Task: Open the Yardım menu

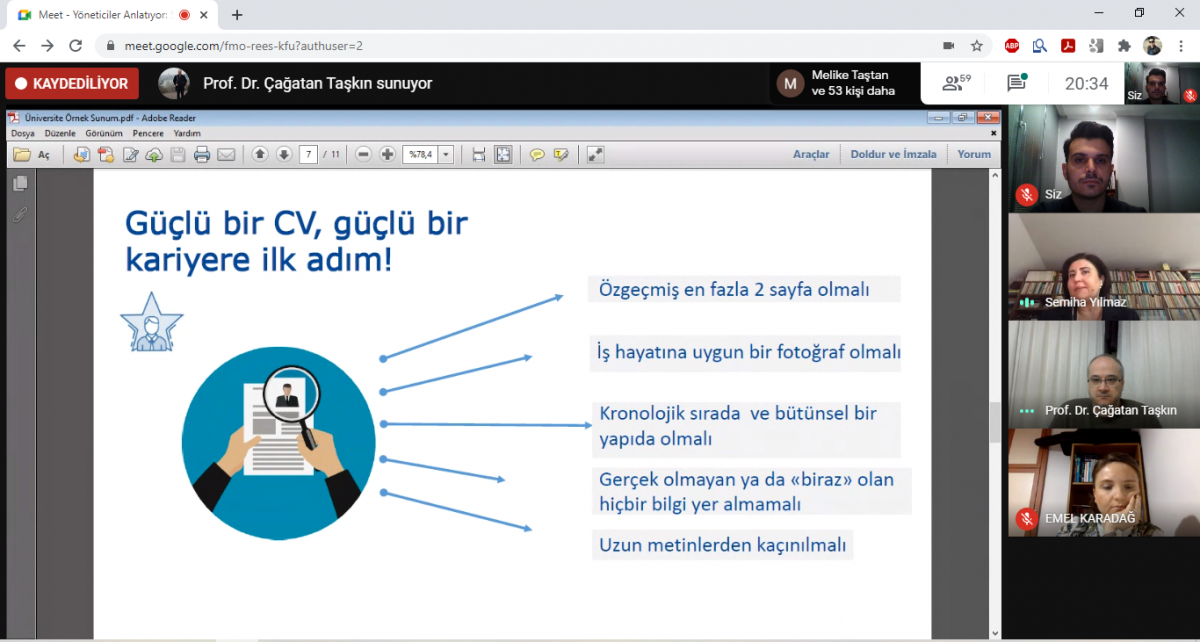Action: (x=187, y=133)
